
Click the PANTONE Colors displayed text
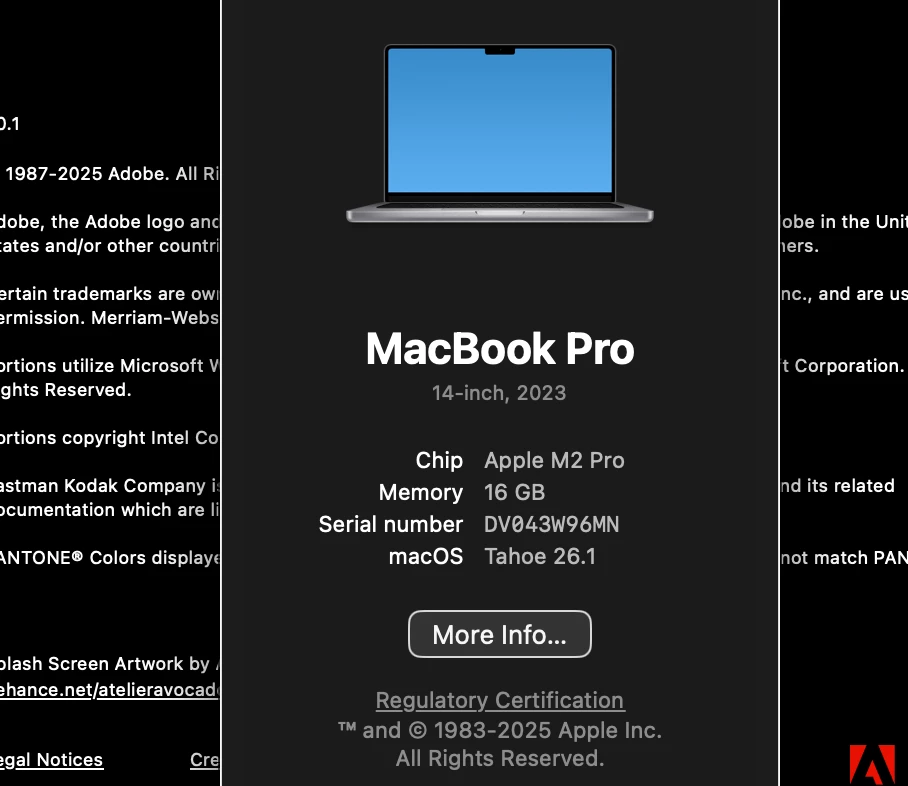click(109, 557)
